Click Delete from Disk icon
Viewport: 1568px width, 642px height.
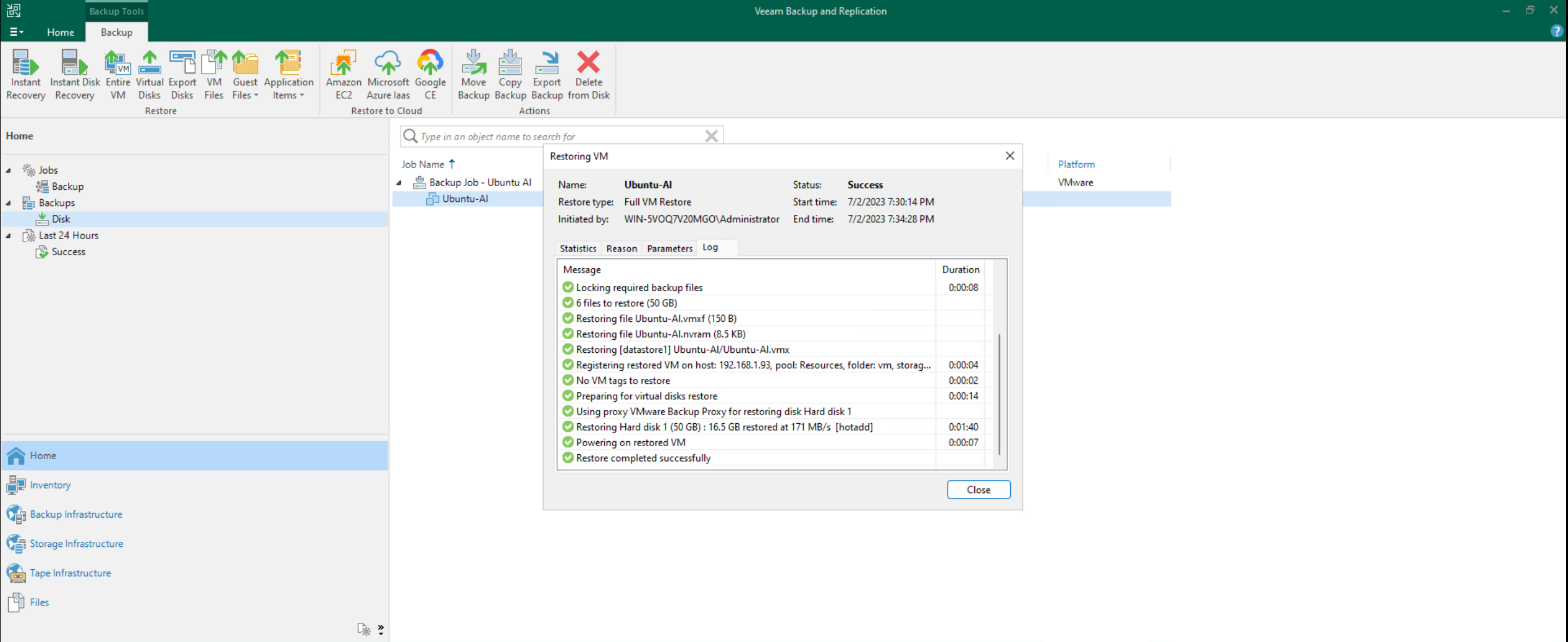click(x=588, y=75)
